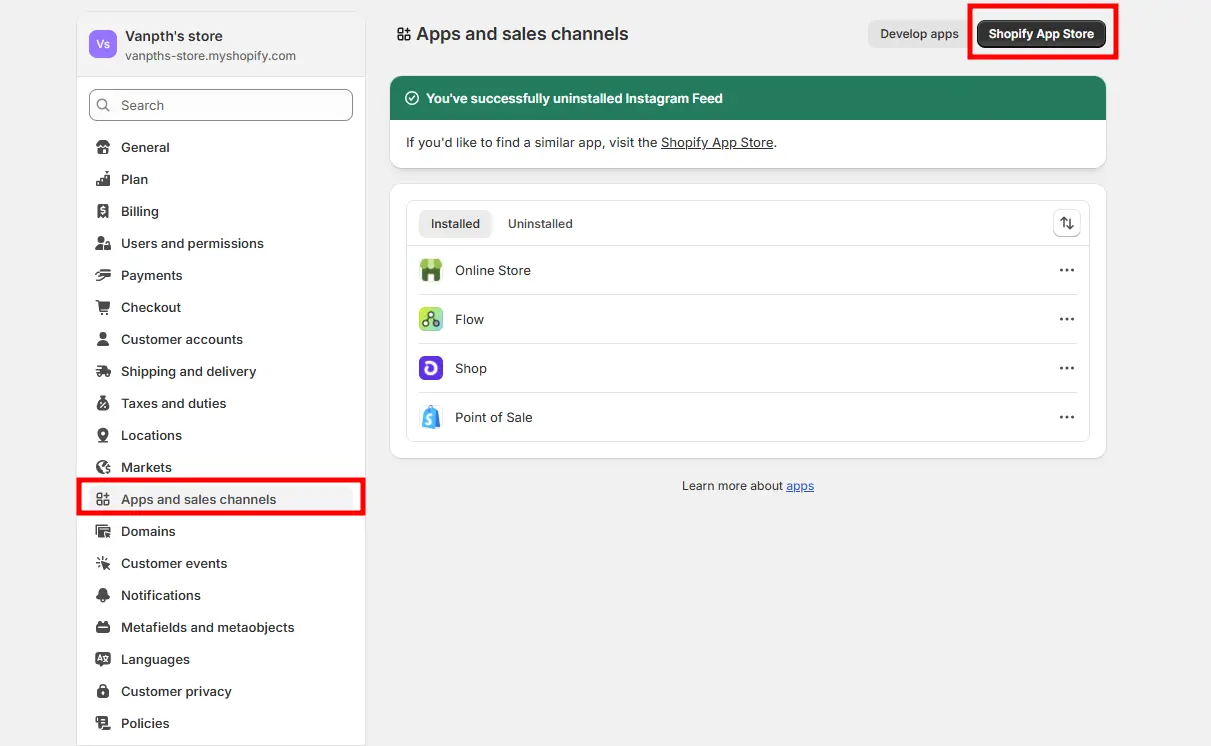Open more options for Flow app
This screenshot has width=1211, height=746.
pos(1067,319)
